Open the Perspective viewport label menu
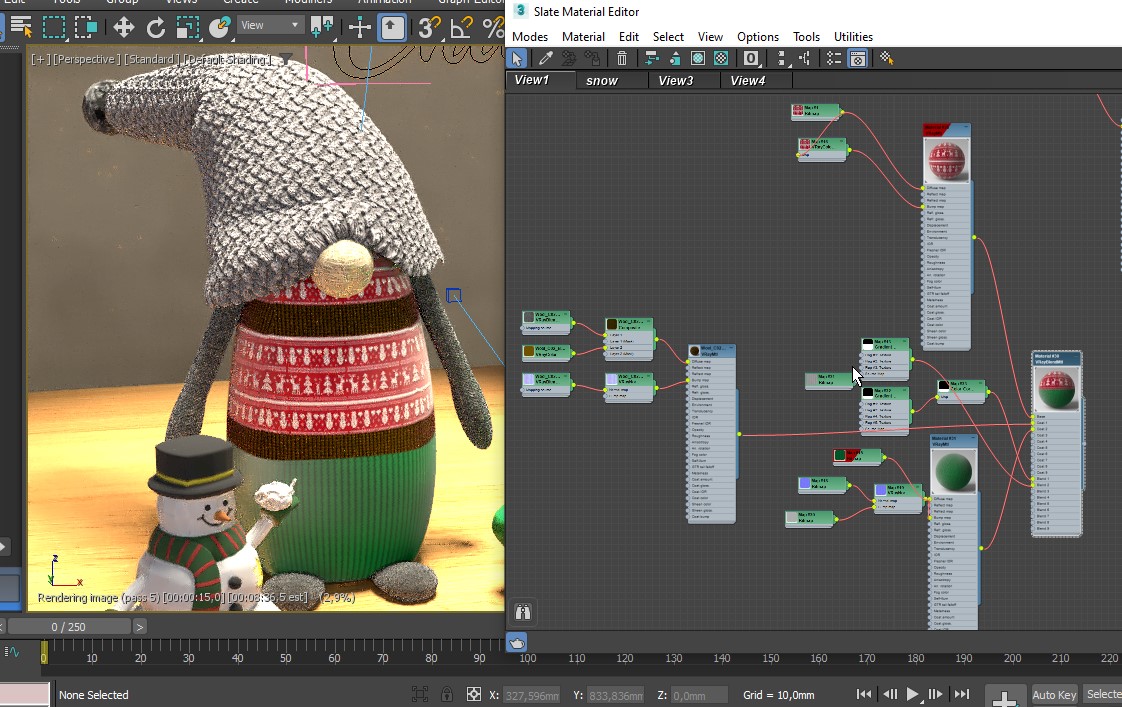 click(x=86, y=60)
